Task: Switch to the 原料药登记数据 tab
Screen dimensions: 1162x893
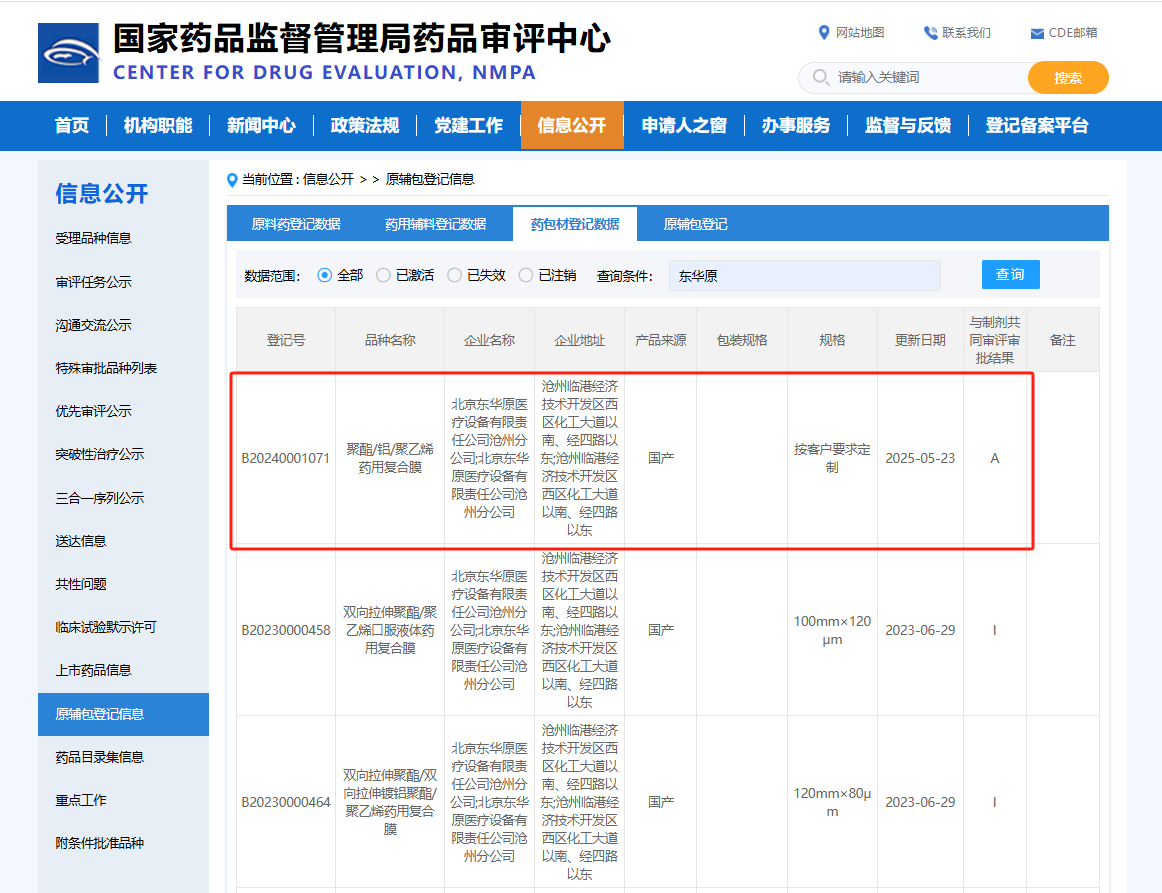Action: (296, 224)
